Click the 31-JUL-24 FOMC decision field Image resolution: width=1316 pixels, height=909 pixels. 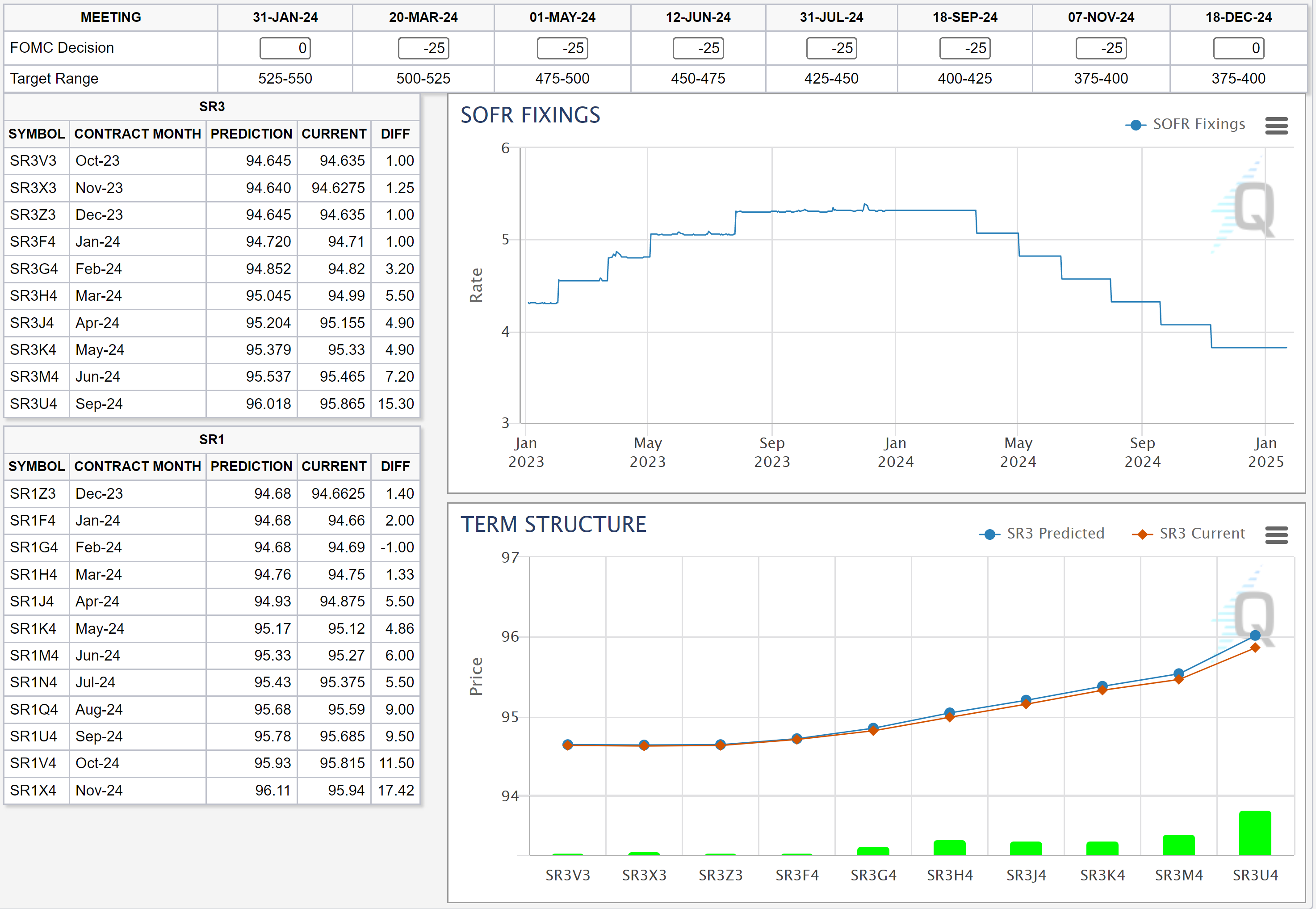coord(831,48)
